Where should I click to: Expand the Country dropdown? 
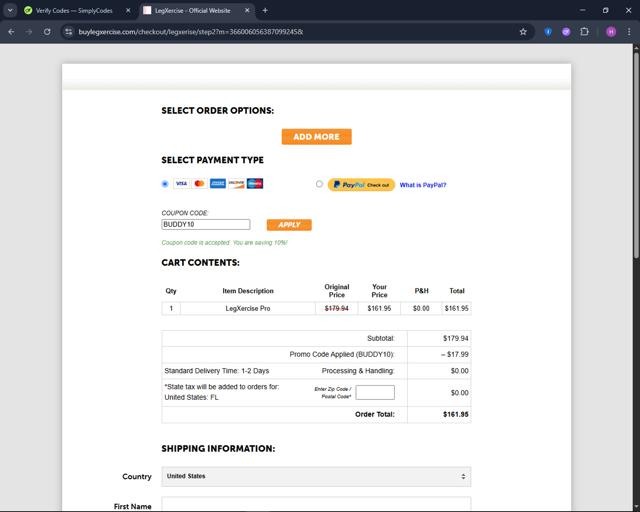pos(316,476)
